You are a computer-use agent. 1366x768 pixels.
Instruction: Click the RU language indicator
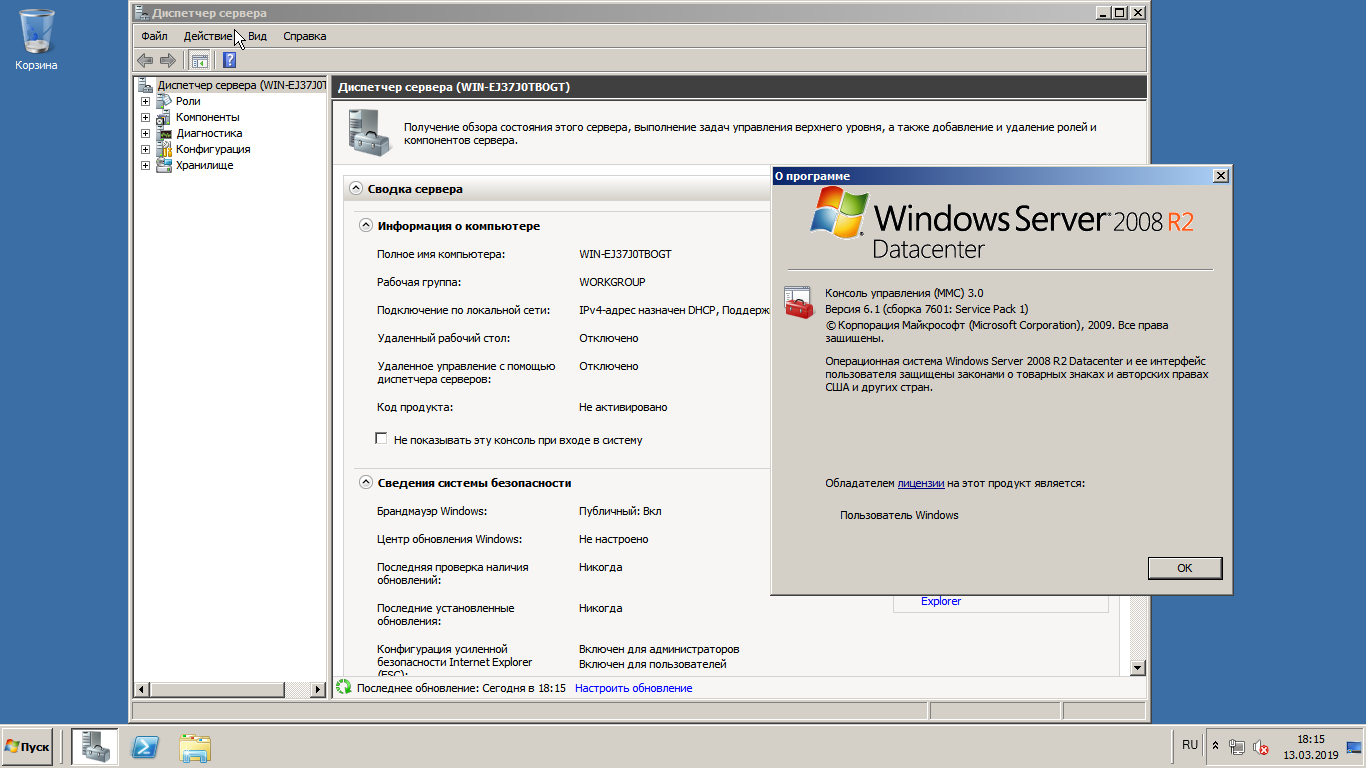[x=1189, y=745]
